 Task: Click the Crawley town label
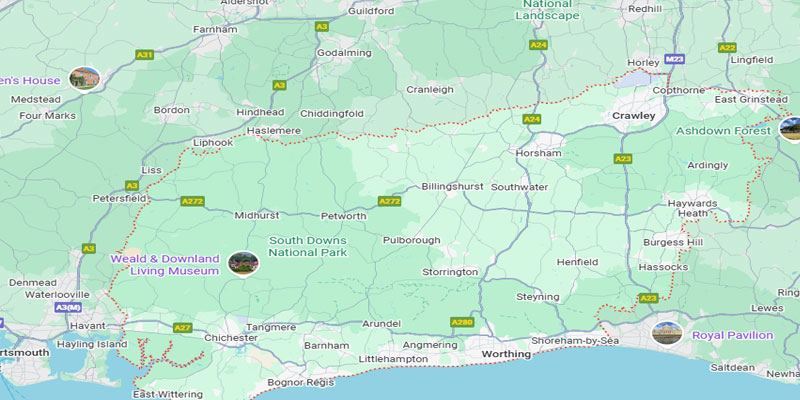point(633,116)
